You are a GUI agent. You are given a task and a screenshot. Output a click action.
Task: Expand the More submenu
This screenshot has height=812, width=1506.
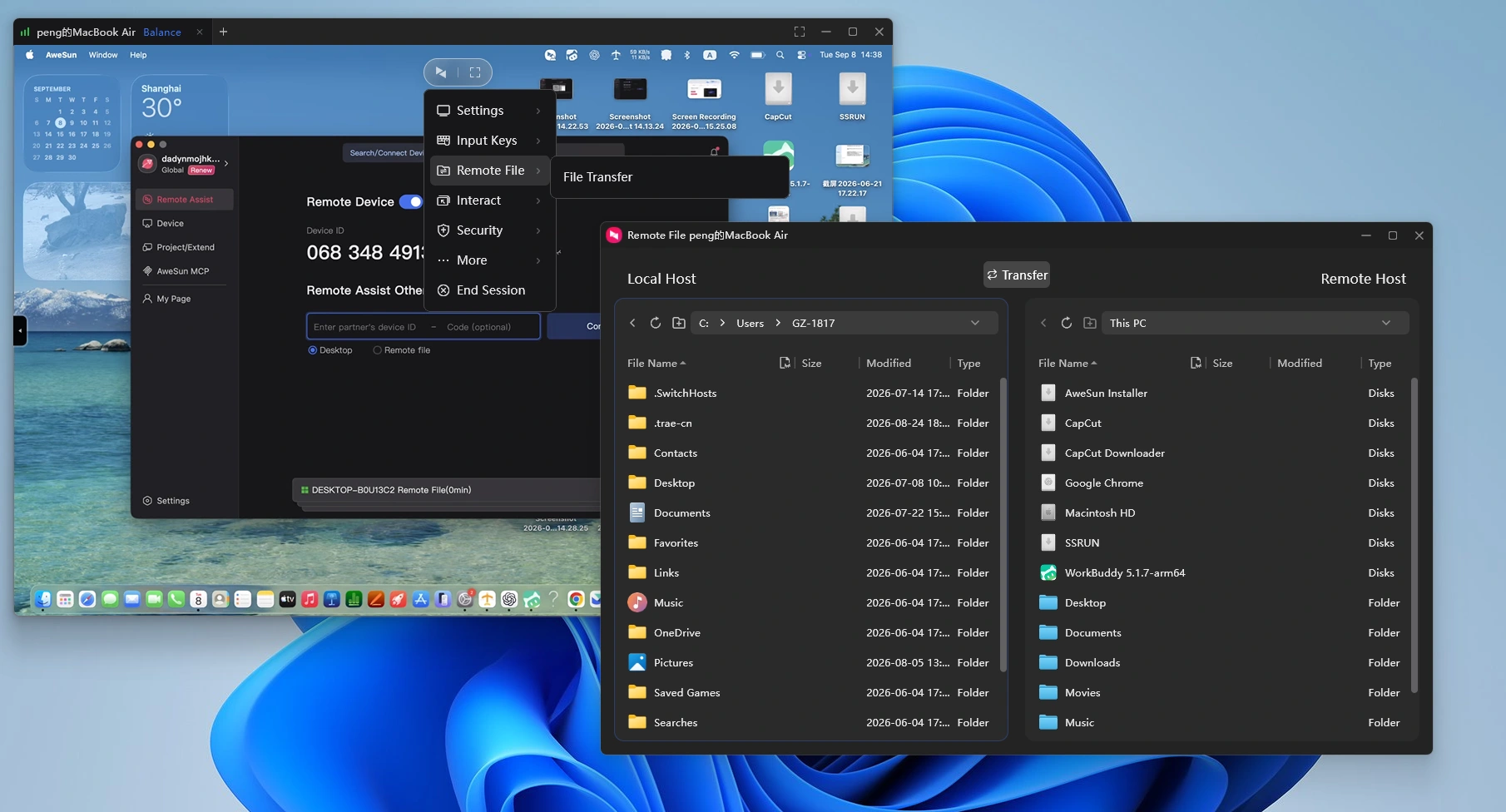(490, 260)
